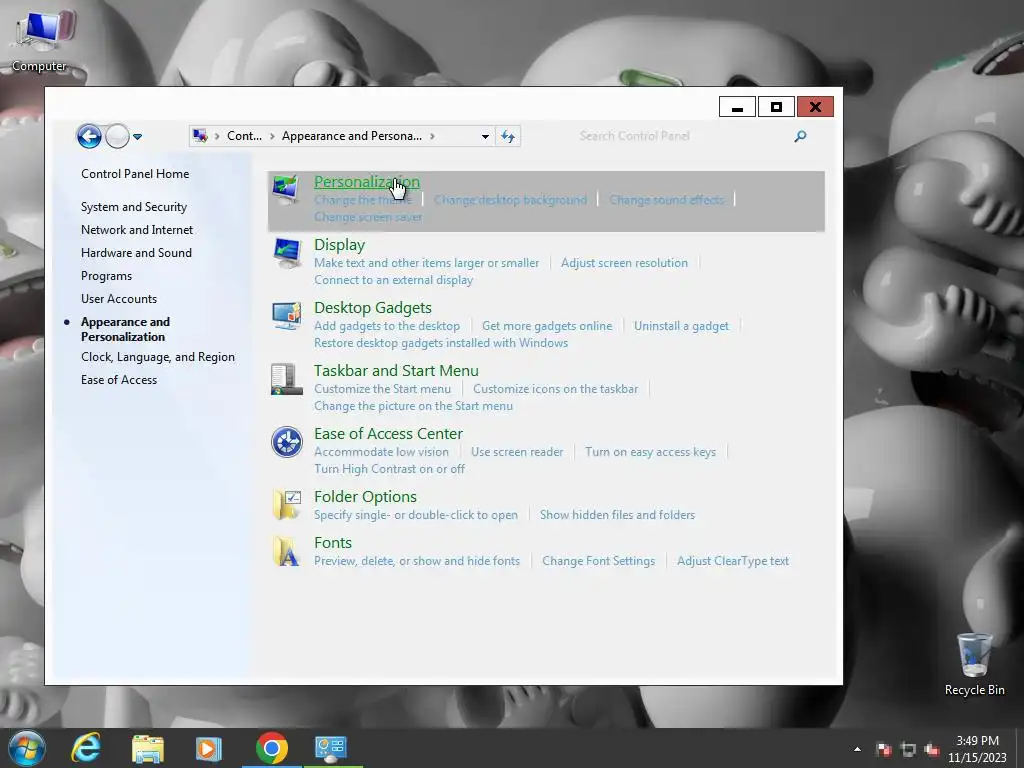Open the Personalization heading link
The image size is (1024, 768).
[367, 182]
